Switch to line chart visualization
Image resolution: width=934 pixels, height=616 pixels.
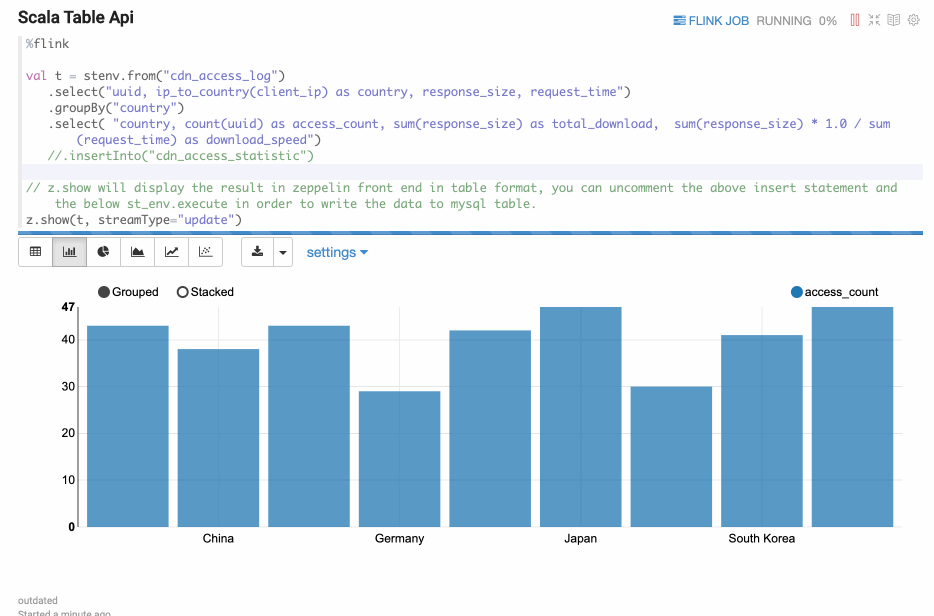[x=172, y=252]
